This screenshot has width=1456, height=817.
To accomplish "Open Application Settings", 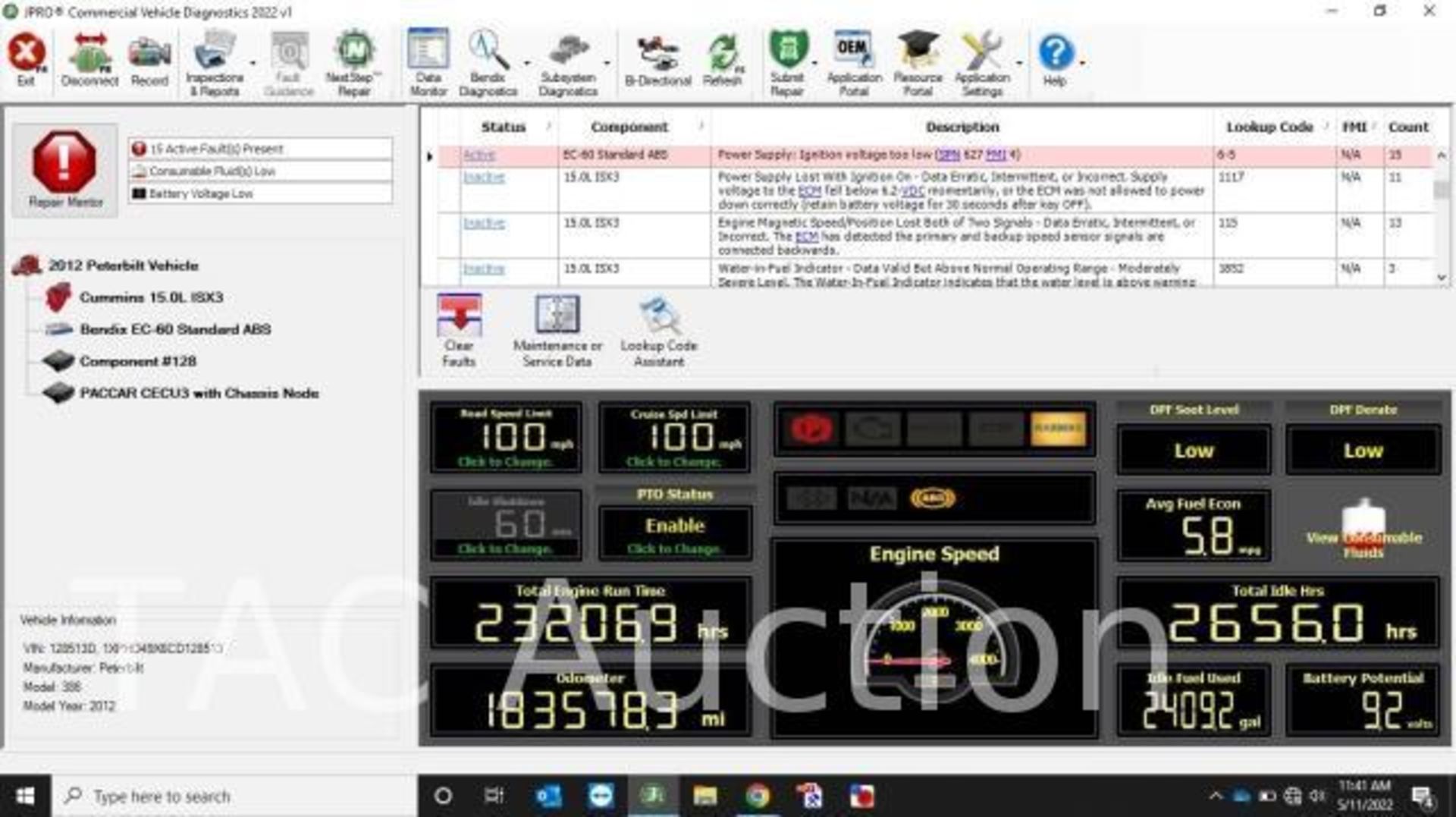I will pos(982,64).
